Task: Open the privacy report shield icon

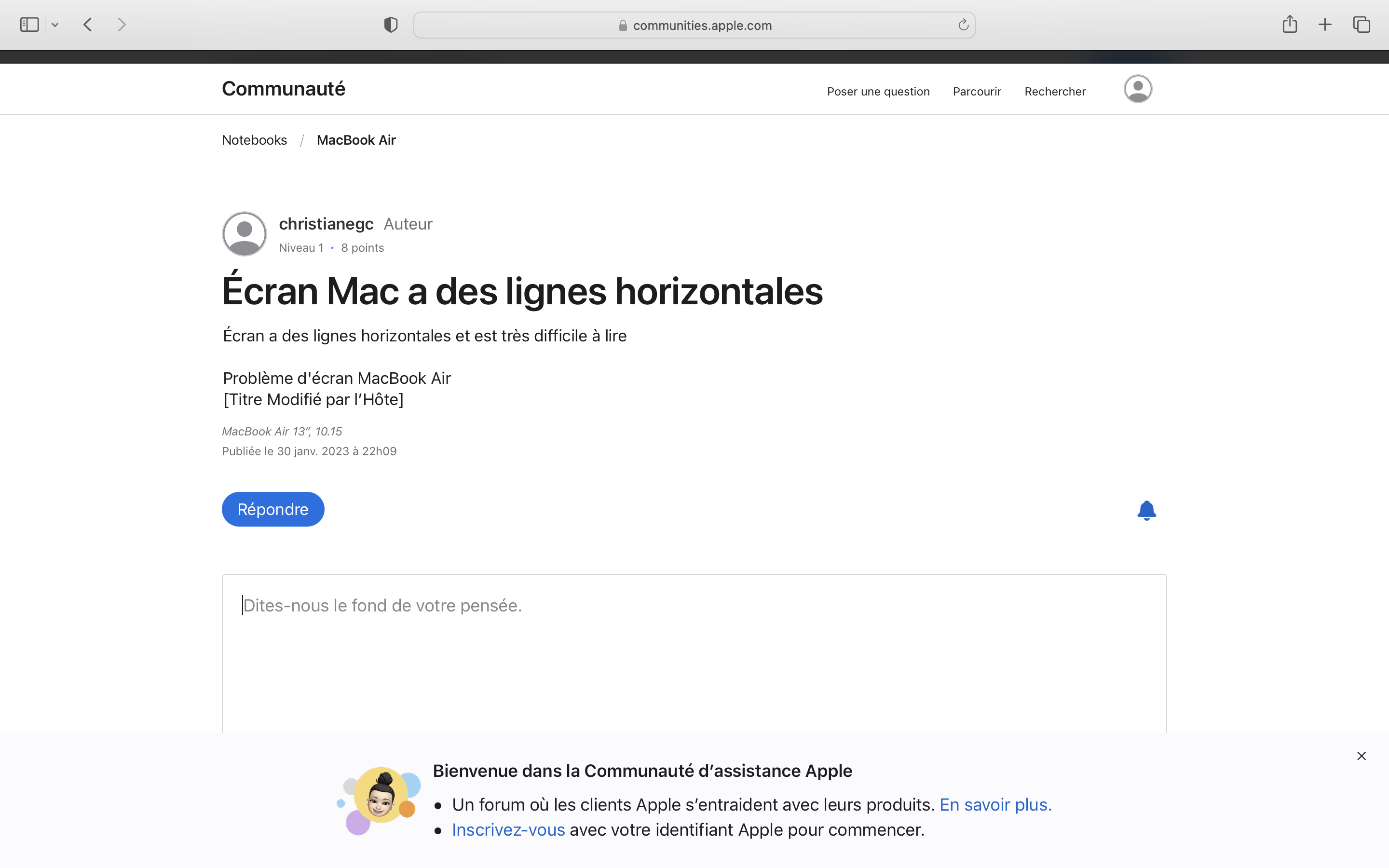Action: point(391,25)
